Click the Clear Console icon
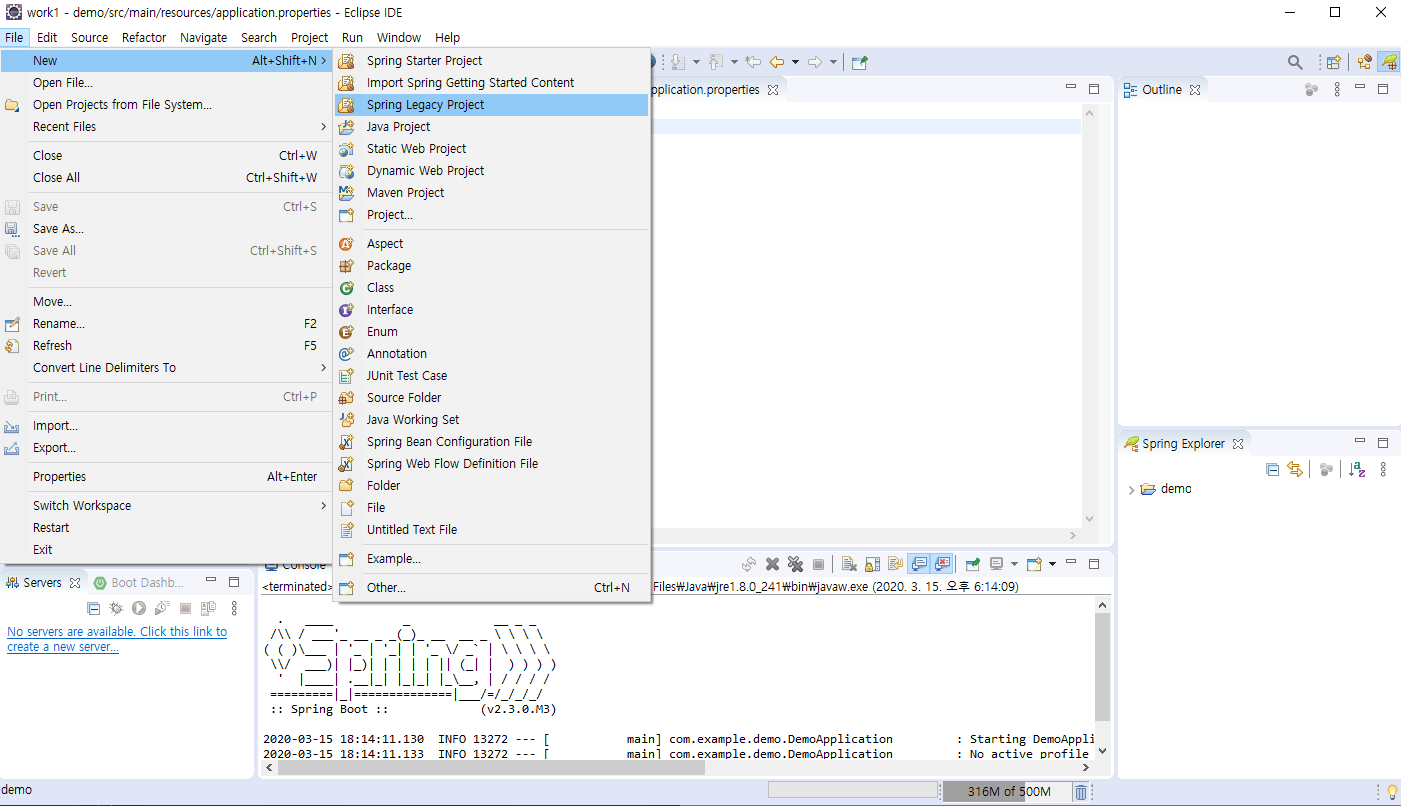Image resolution: width=1401 pixels, height=806 pixels. [849, 564]
